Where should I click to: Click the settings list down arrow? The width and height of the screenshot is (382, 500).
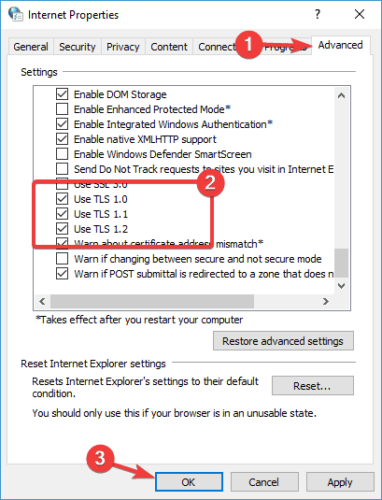point(341,286)
